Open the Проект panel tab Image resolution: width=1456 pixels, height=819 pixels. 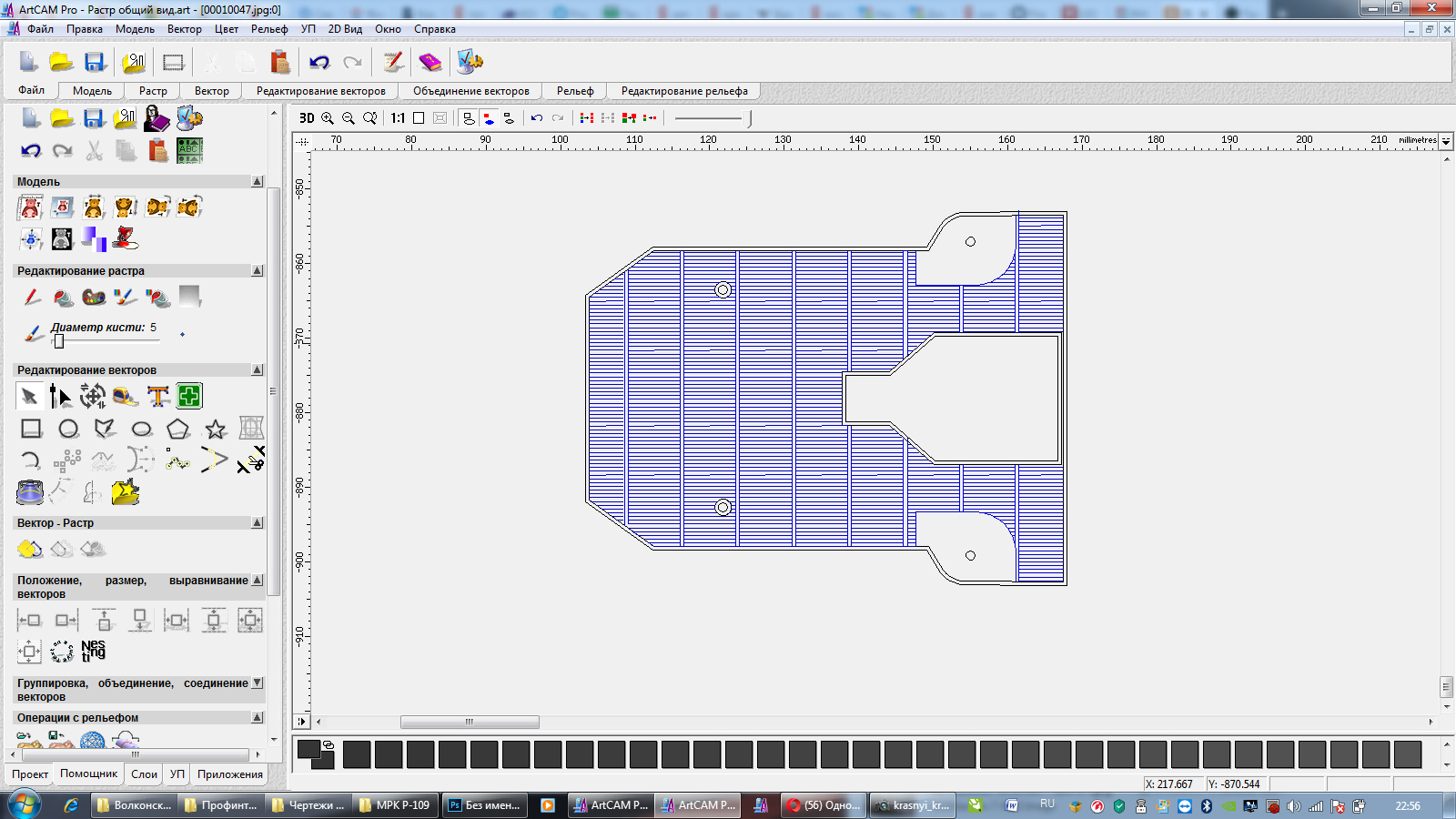tap(30, 774)
